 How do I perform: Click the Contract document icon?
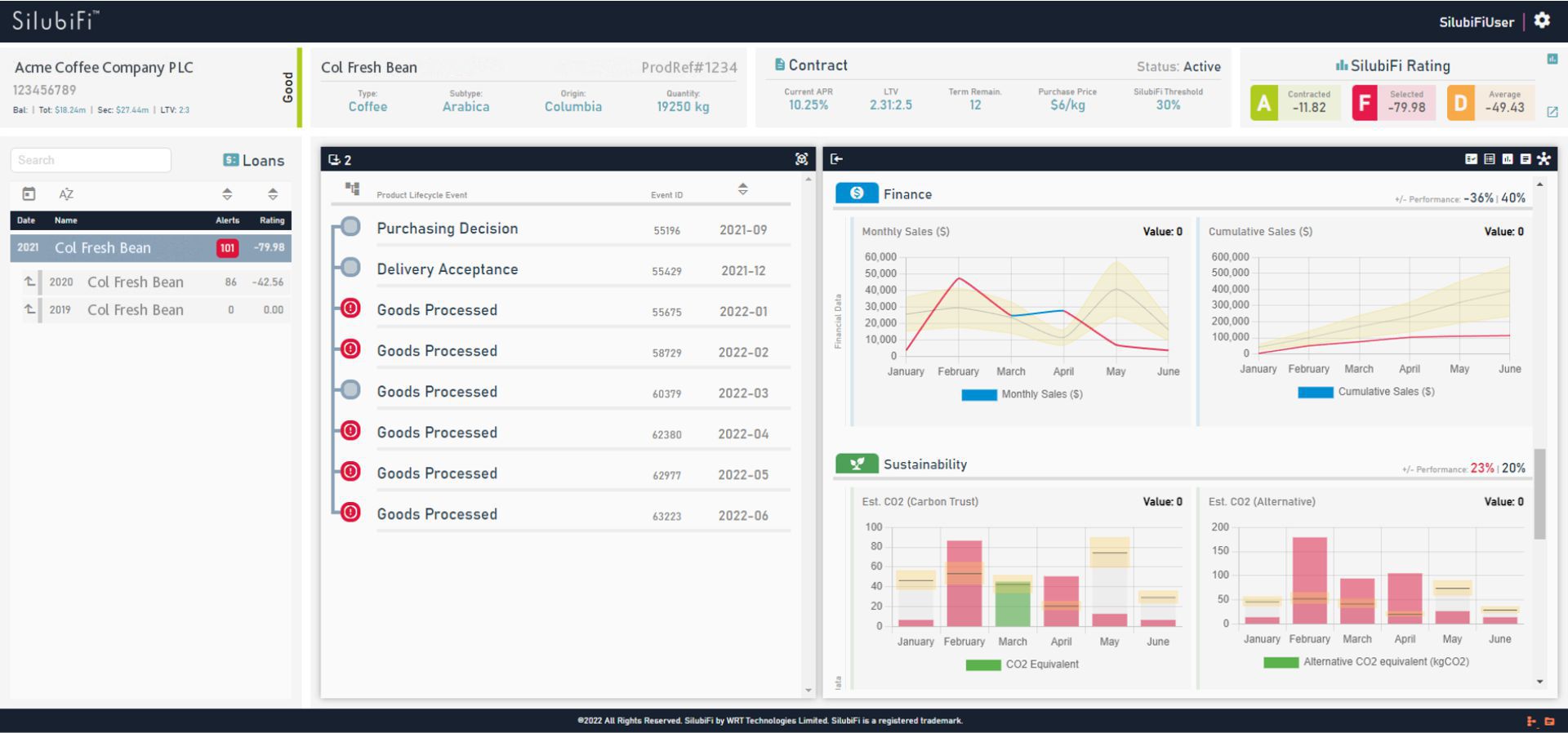780,64
